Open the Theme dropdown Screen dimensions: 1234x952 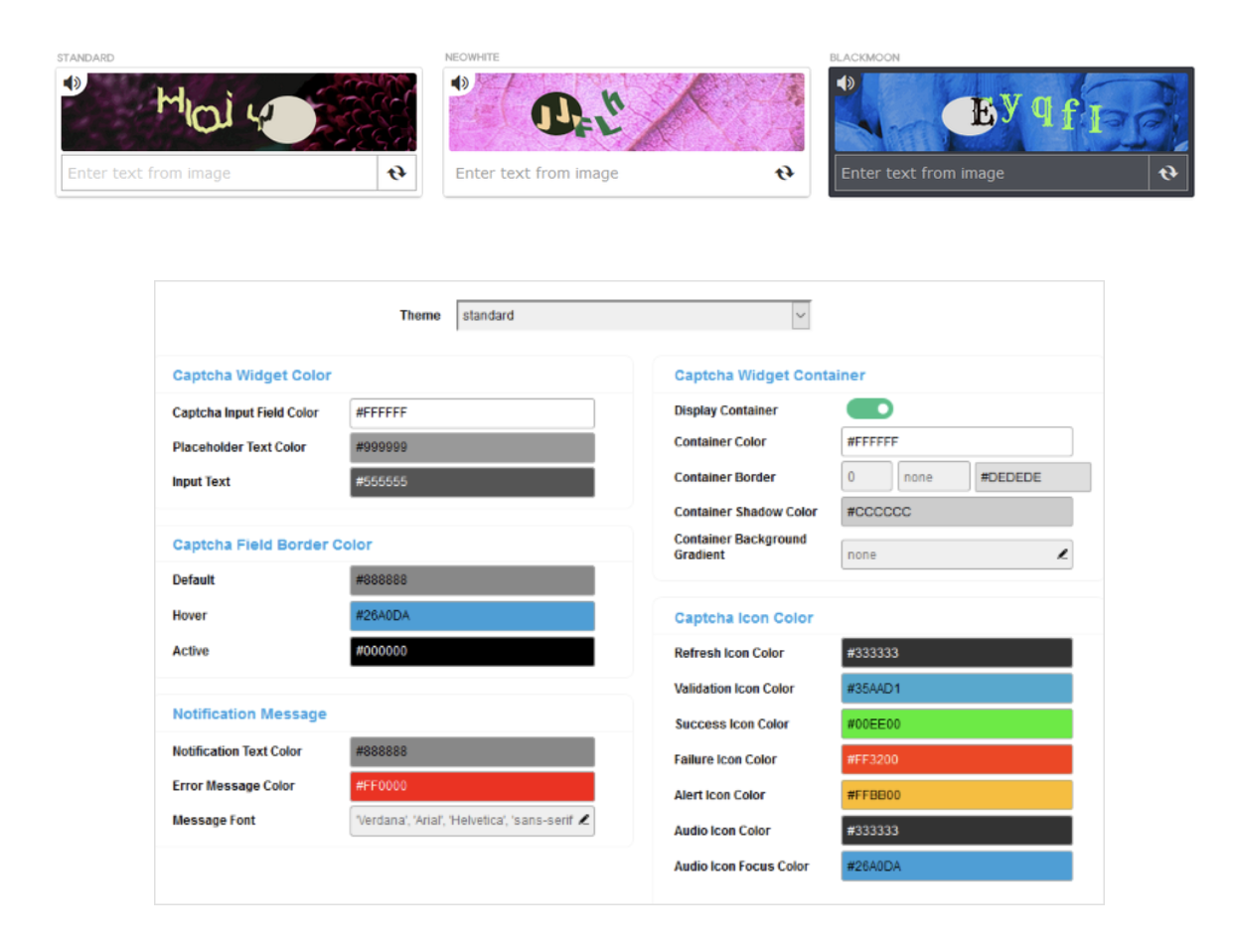click(x=633, y=315)
